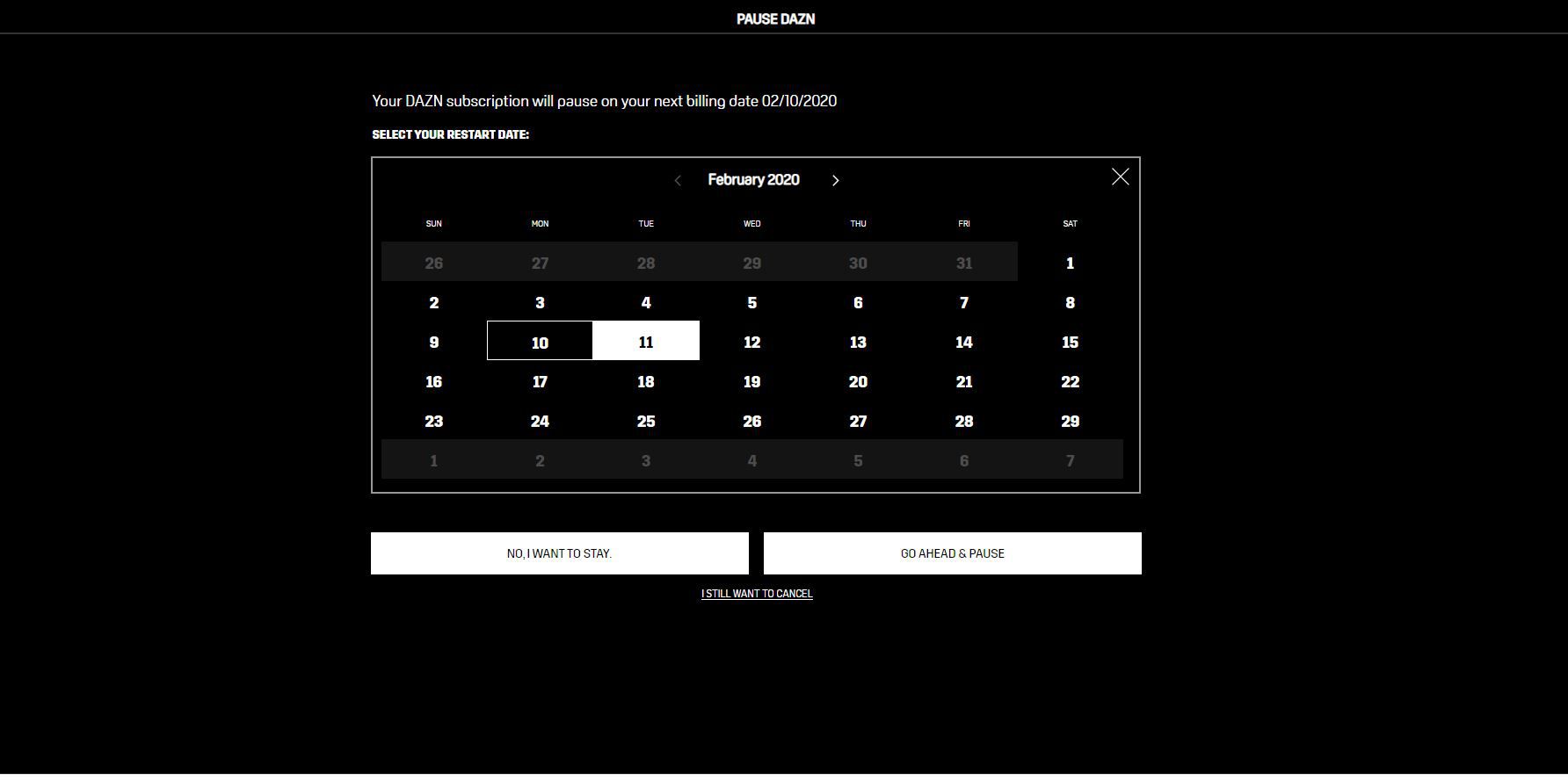Click the No, I Want To Stay button
The height and width of the screenshot is (780, 1568).
[560, 553]
